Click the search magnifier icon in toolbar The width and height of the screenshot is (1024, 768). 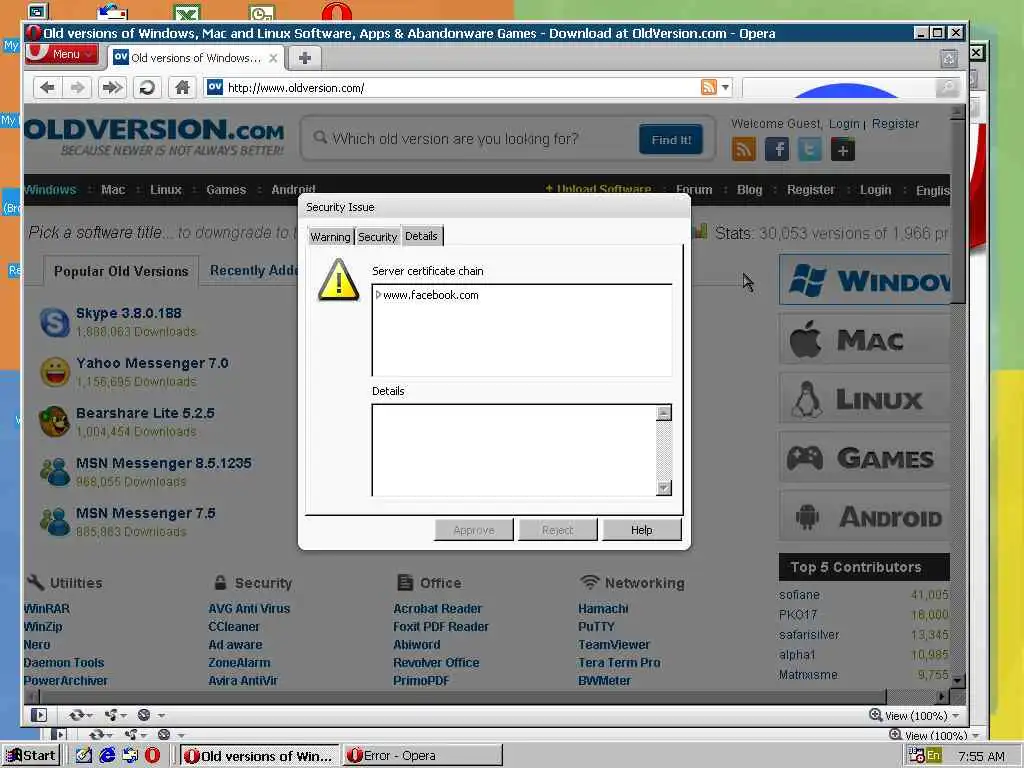click(947, 88)
